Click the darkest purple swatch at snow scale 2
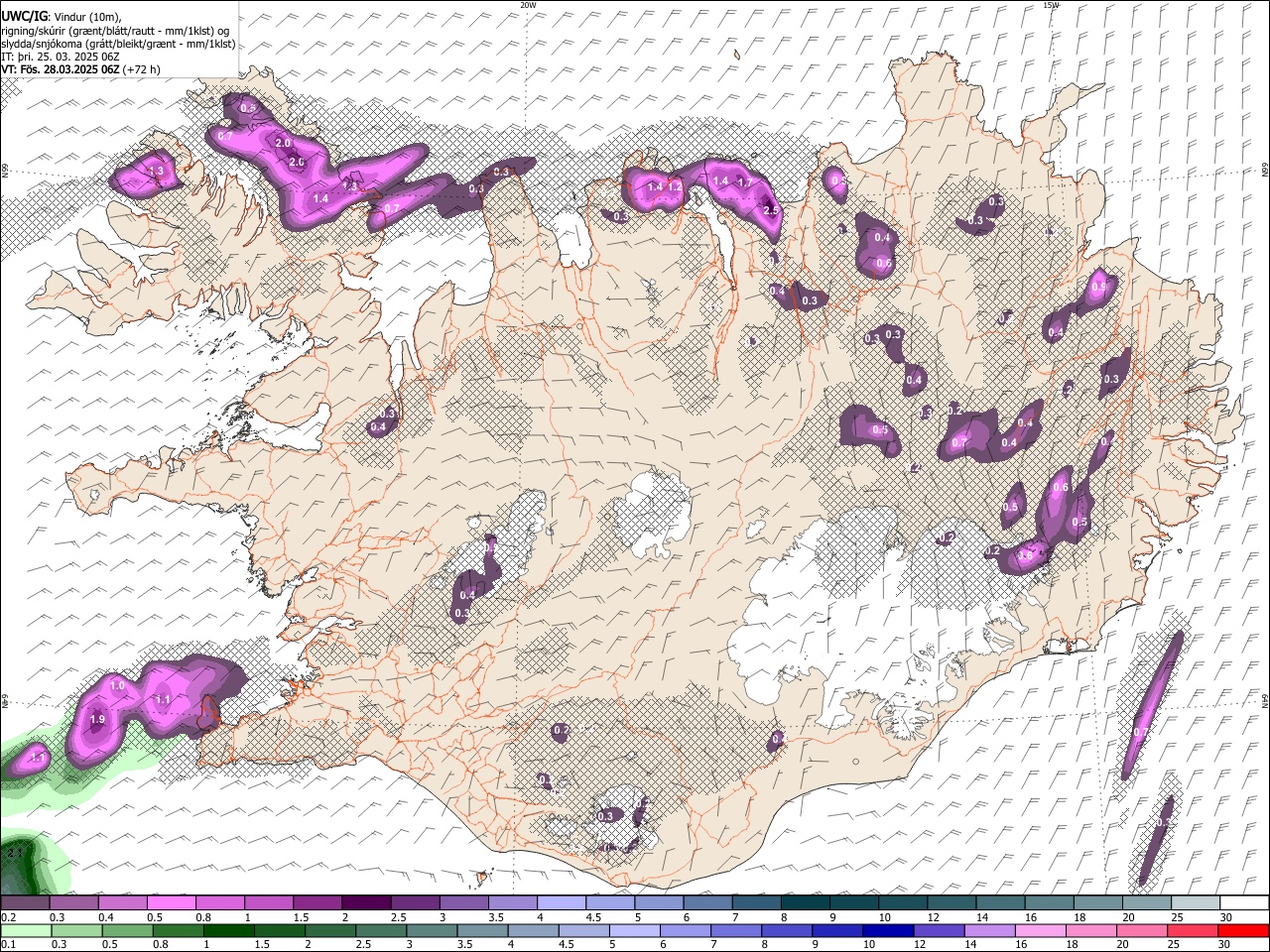 click(x=365, y=903)
